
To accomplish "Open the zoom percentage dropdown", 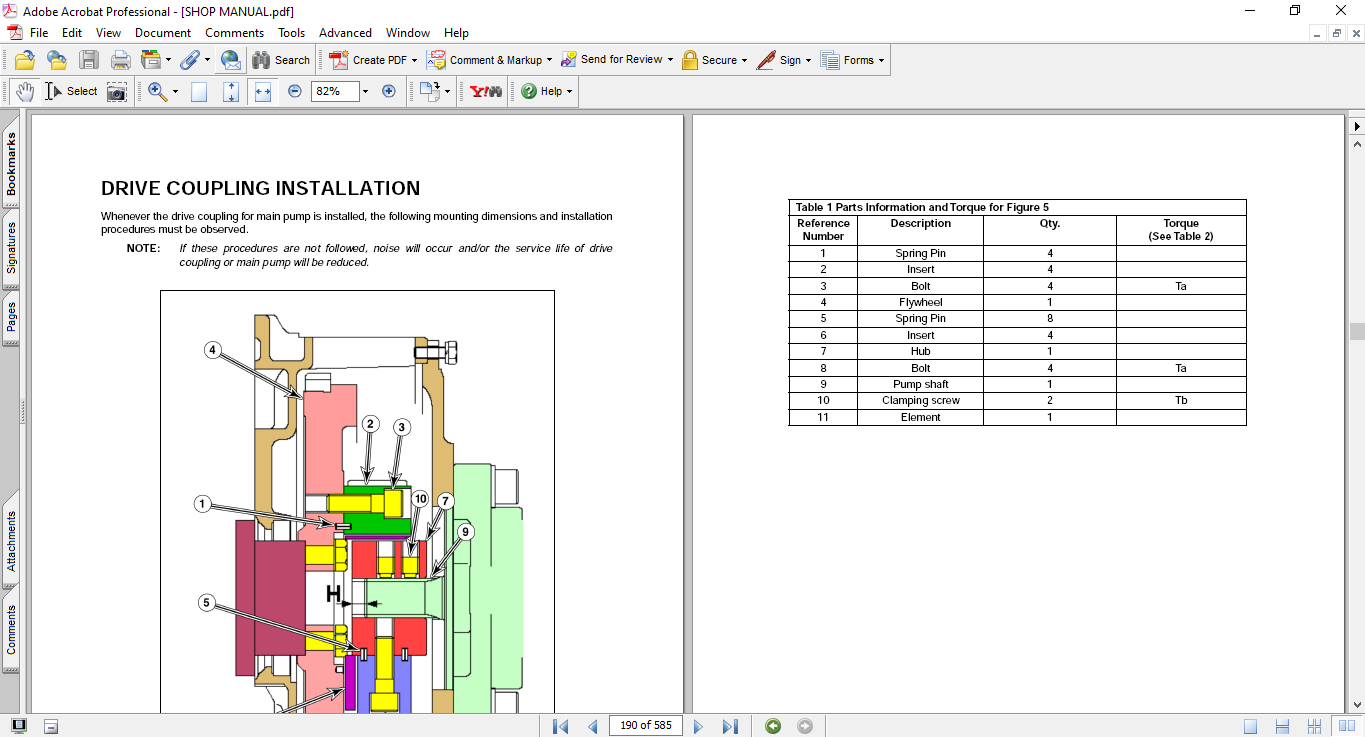I will coord(365,91).
